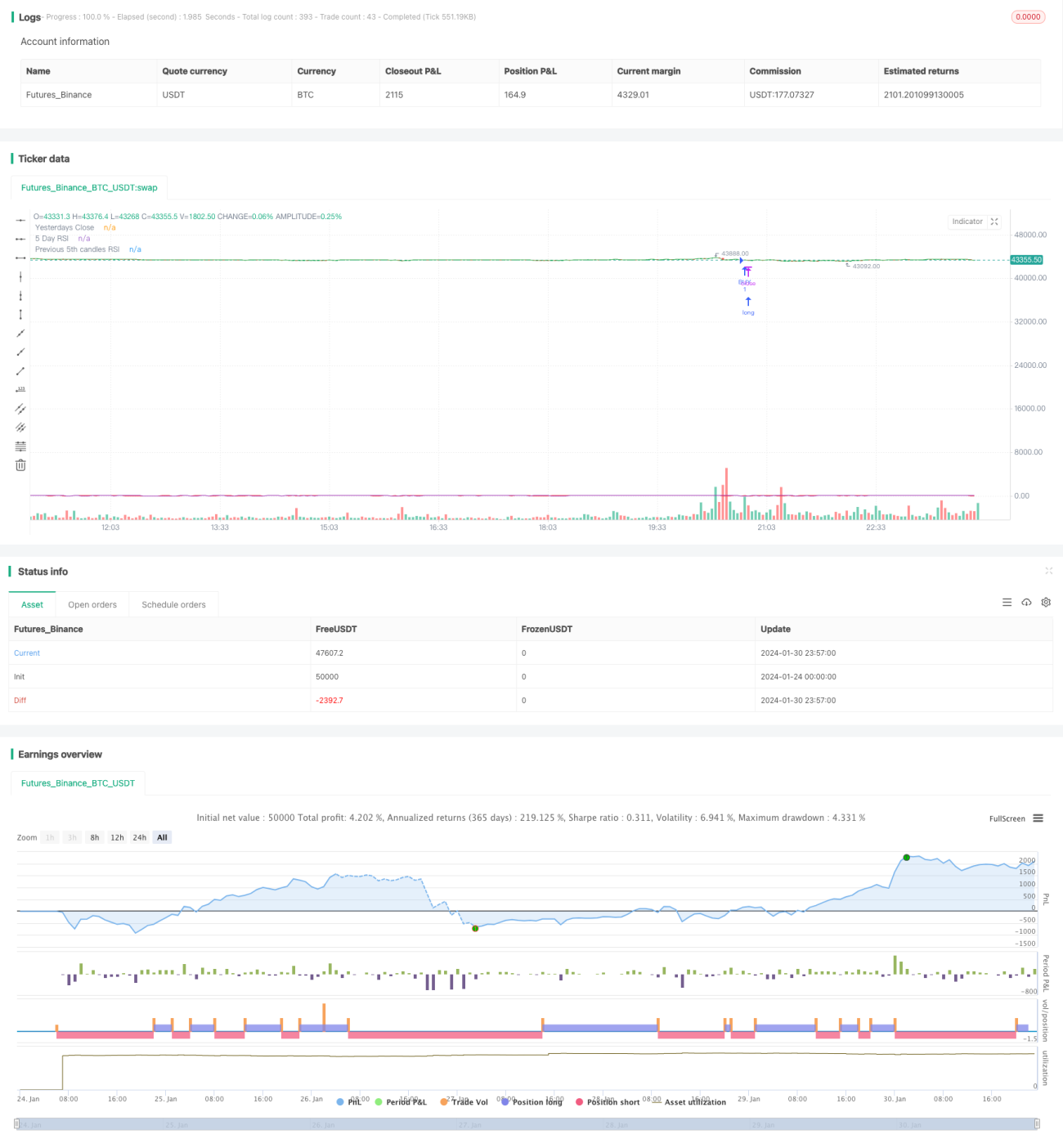Click the Estimated returns value 2101.201099130005
Viewport: 1063px width, 1148px height.
[923, 95]
